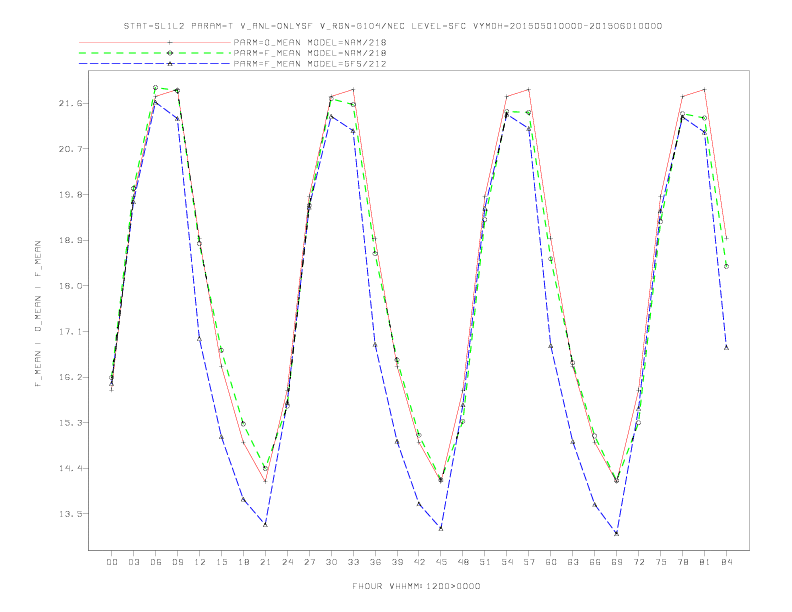Click x-axis tick label 39

pyautogui.click(x=397, y=562)
